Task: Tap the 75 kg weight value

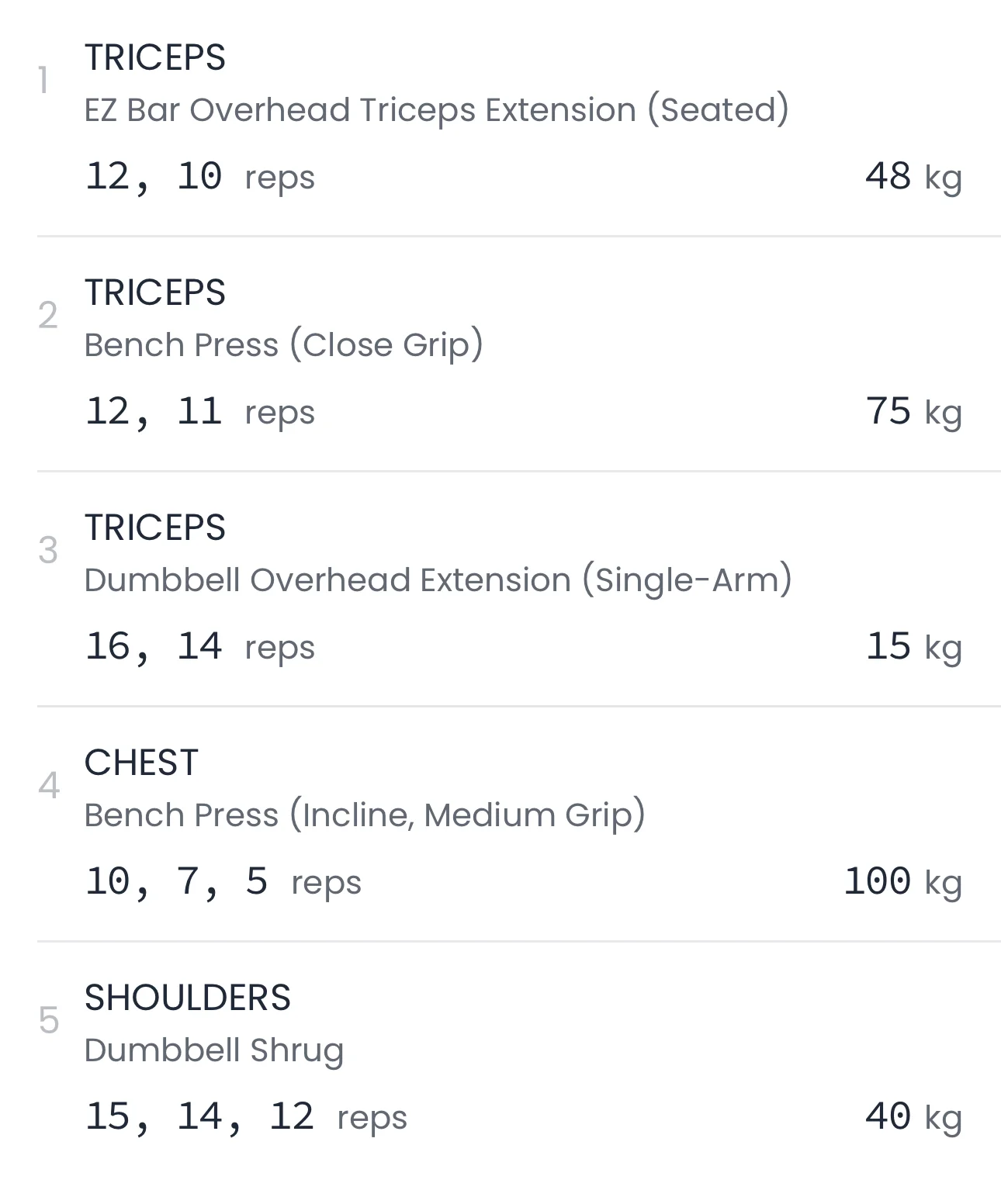Action: pyautogui.click(x=913, y=412)
